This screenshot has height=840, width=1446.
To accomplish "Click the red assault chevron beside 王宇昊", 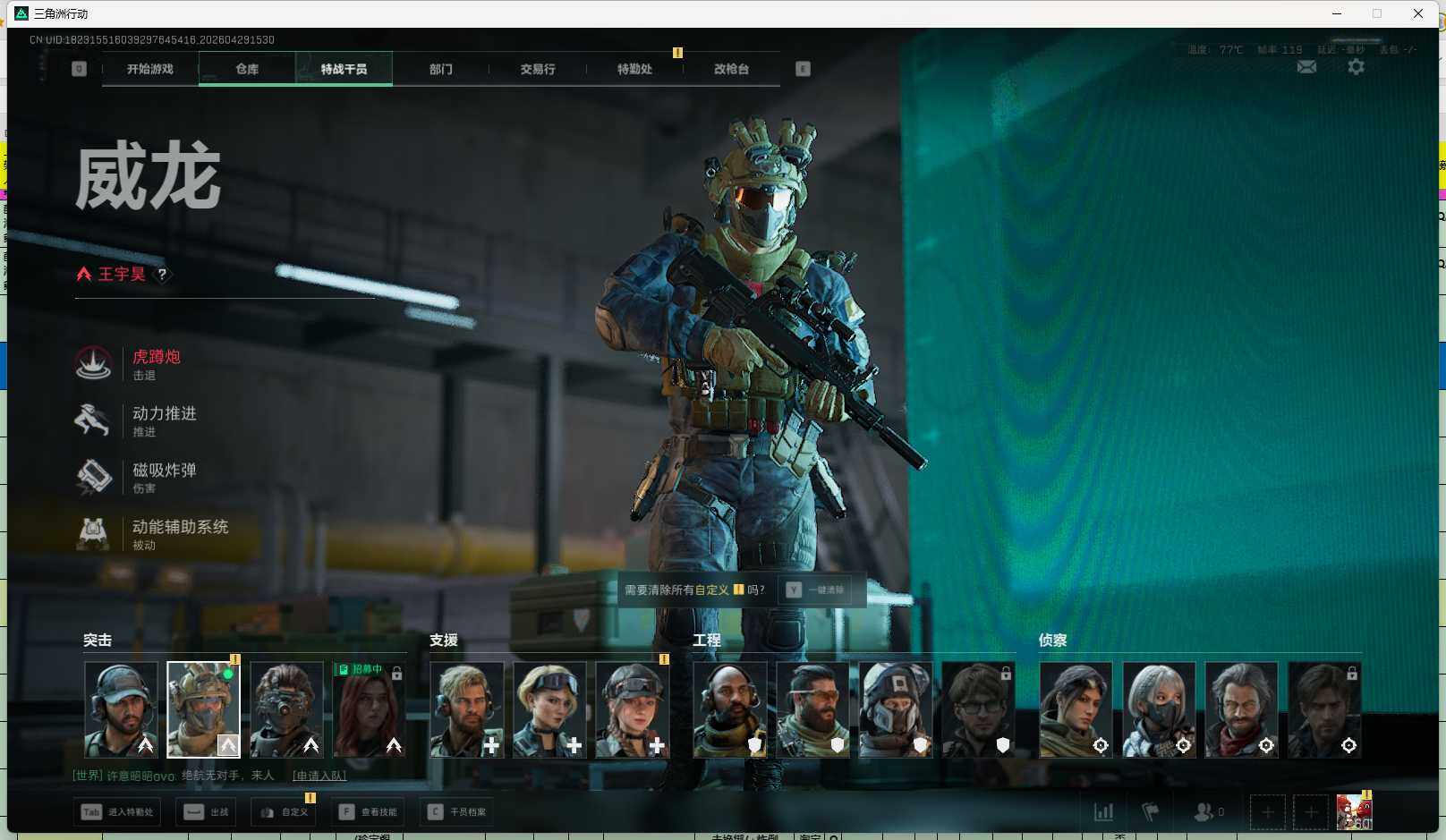I will click(84, 275).
